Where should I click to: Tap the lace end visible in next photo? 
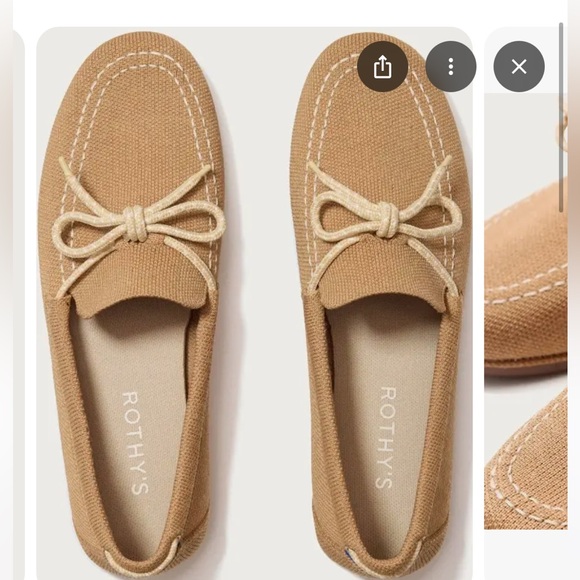tap(562, 129)
